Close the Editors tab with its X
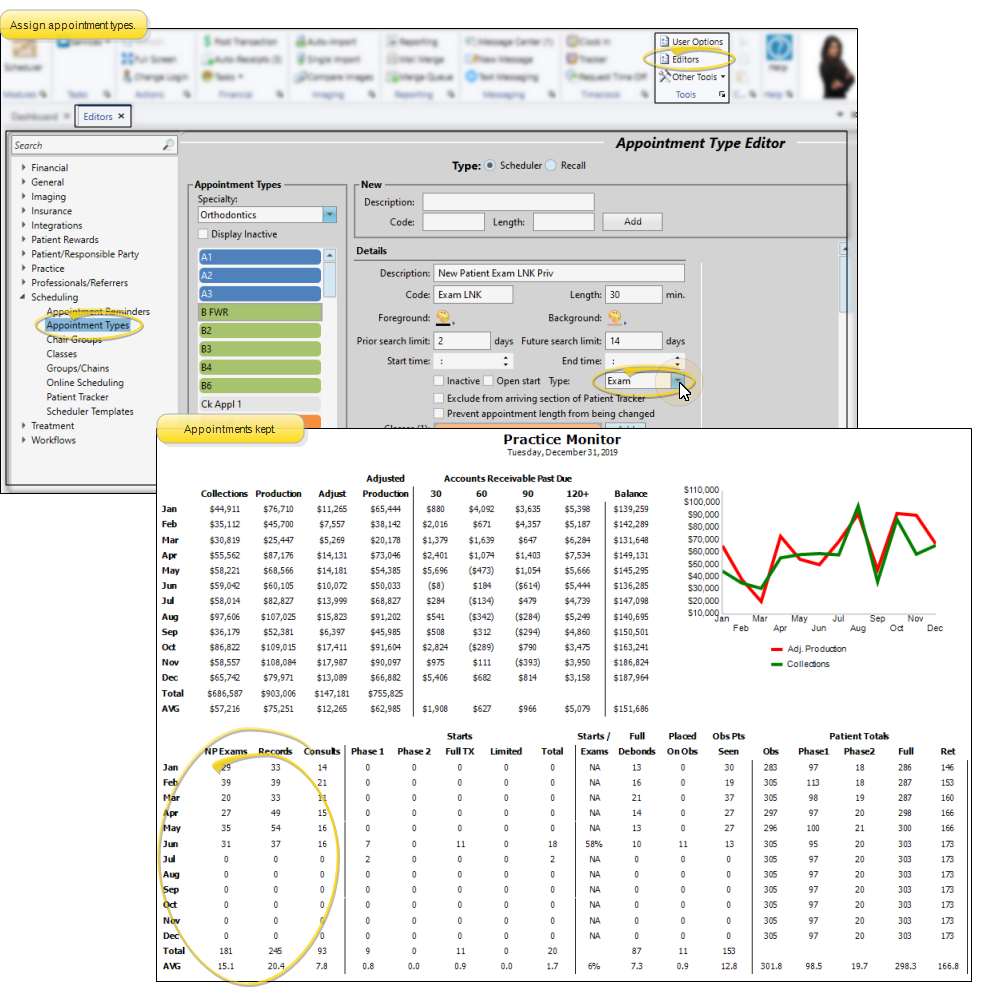Viewport: 982px width, 997px height. (122, 117)
